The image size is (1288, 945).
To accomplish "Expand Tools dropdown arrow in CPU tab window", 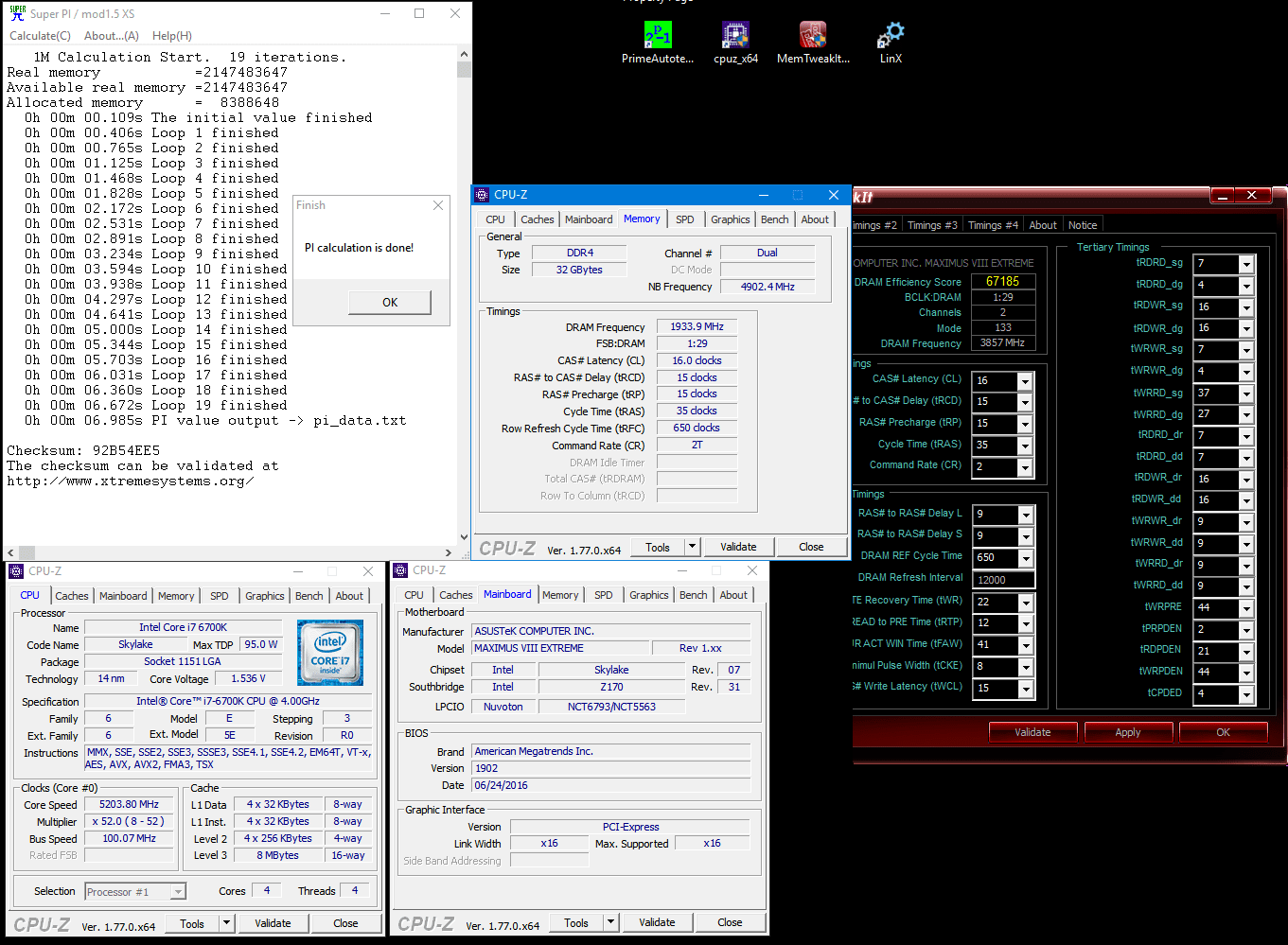I will (x=226, y=923).
